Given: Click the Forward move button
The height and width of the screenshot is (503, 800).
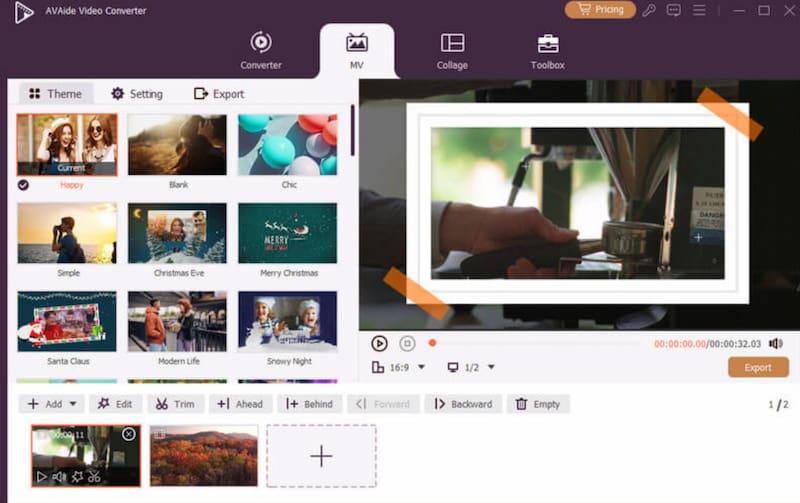Looking at the screenshot, I should pyautogui.click(x=383, y=404).
